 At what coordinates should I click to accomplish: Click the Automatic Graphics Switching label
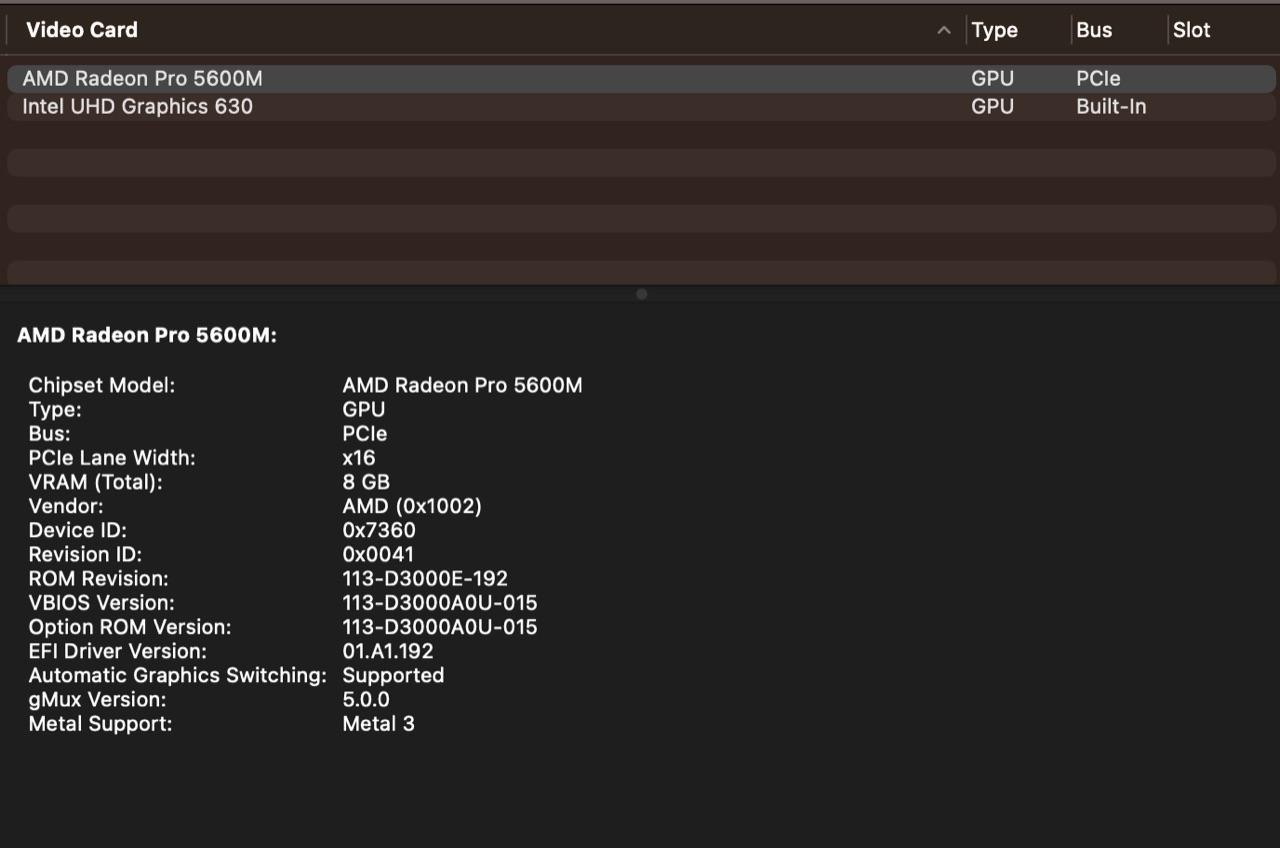pos(177,676)
